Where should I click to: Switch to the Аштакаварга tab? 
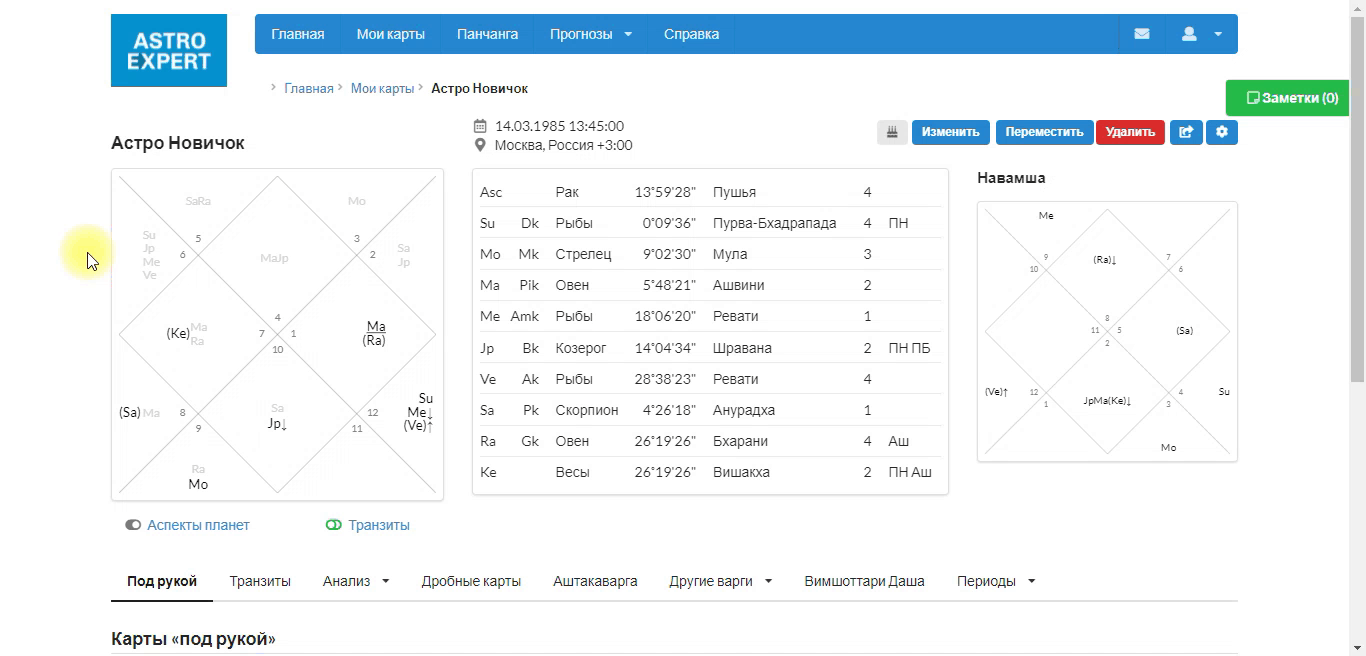[x=595, y=581]
